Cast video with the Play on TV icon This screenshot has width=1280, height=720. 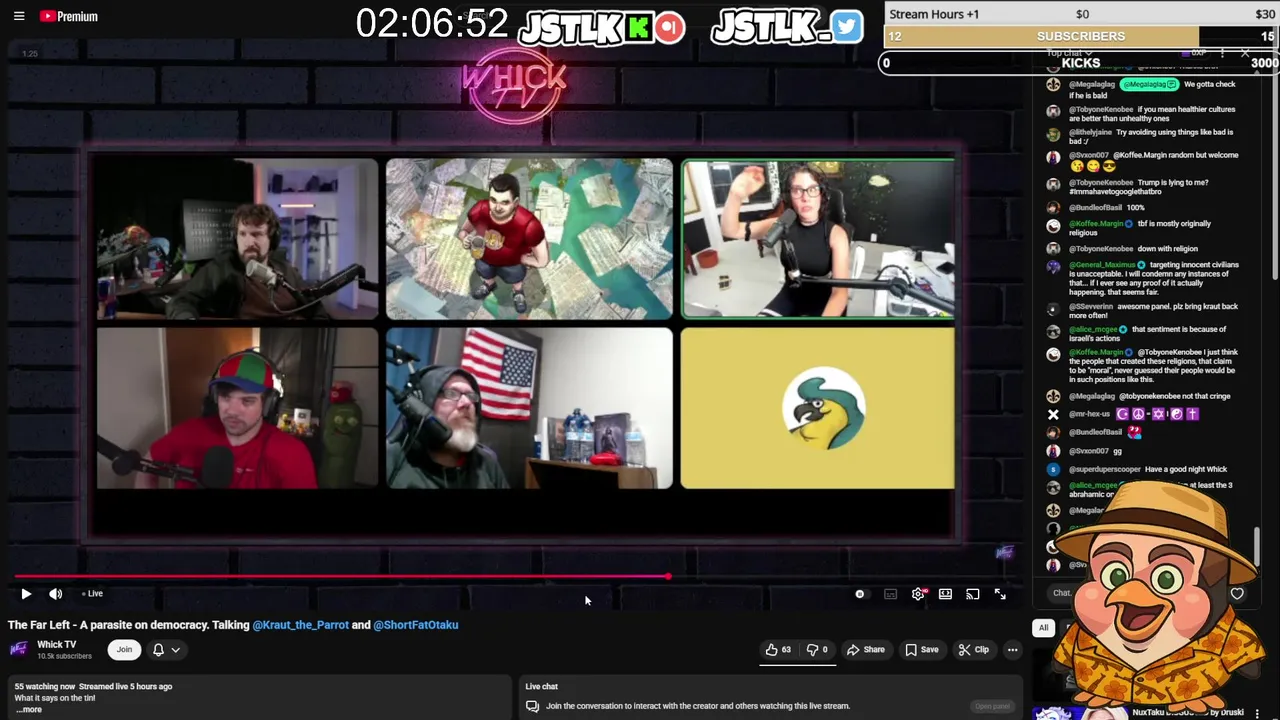click(x=972, y=594)
